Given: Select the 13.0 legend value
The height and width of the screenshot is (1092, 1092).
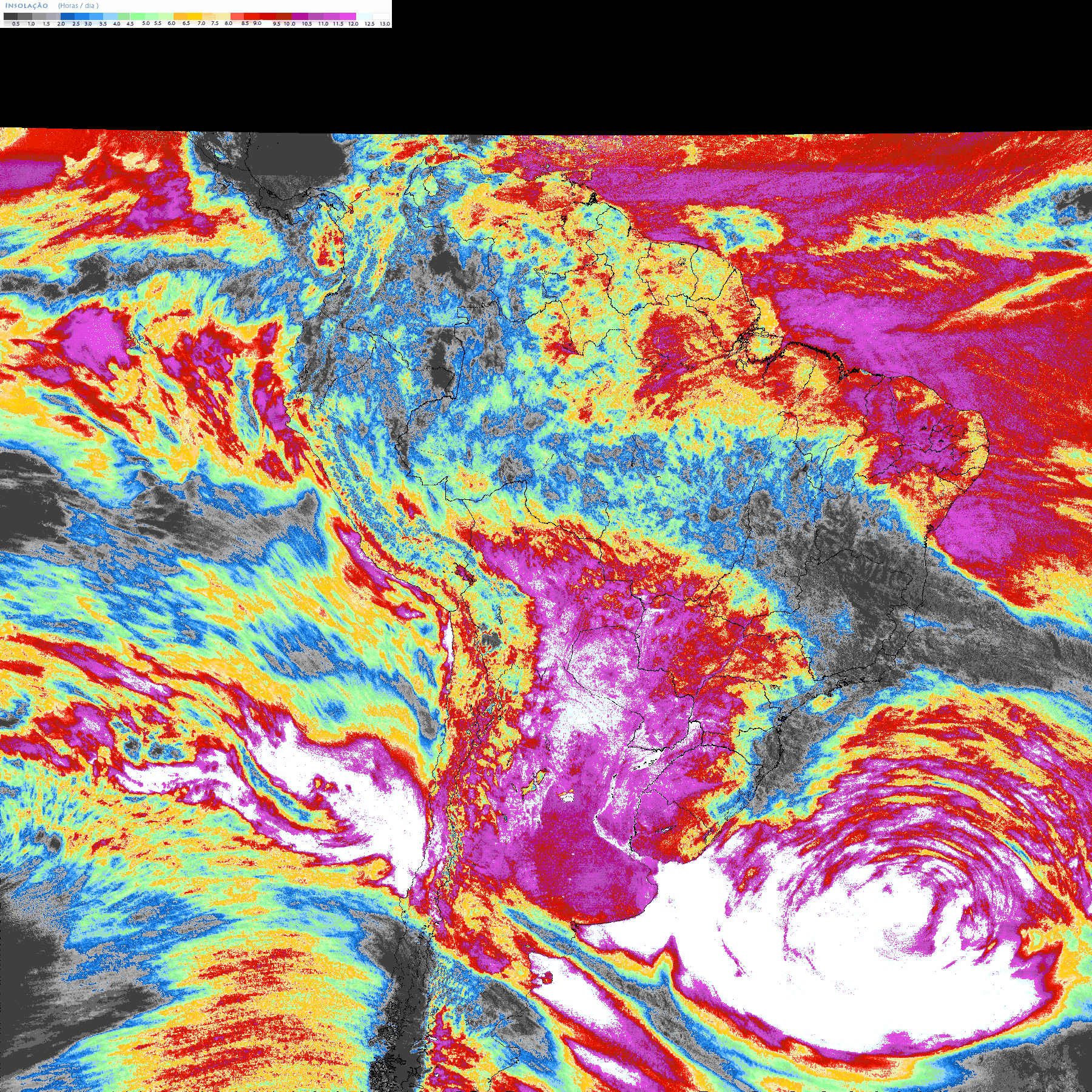Looking at the screenshot, I should coord(385,24).
